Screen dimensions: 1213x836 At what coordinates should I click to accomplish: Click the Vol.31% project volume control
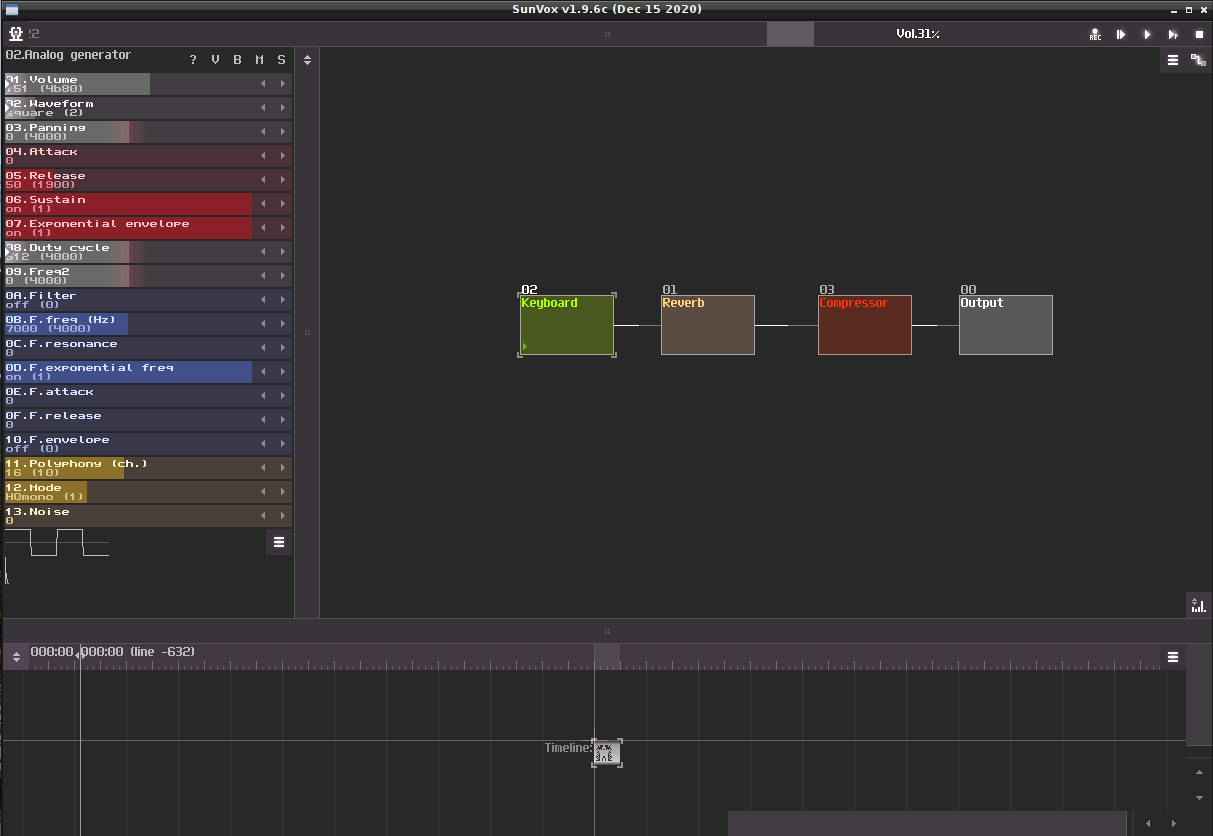918,34
